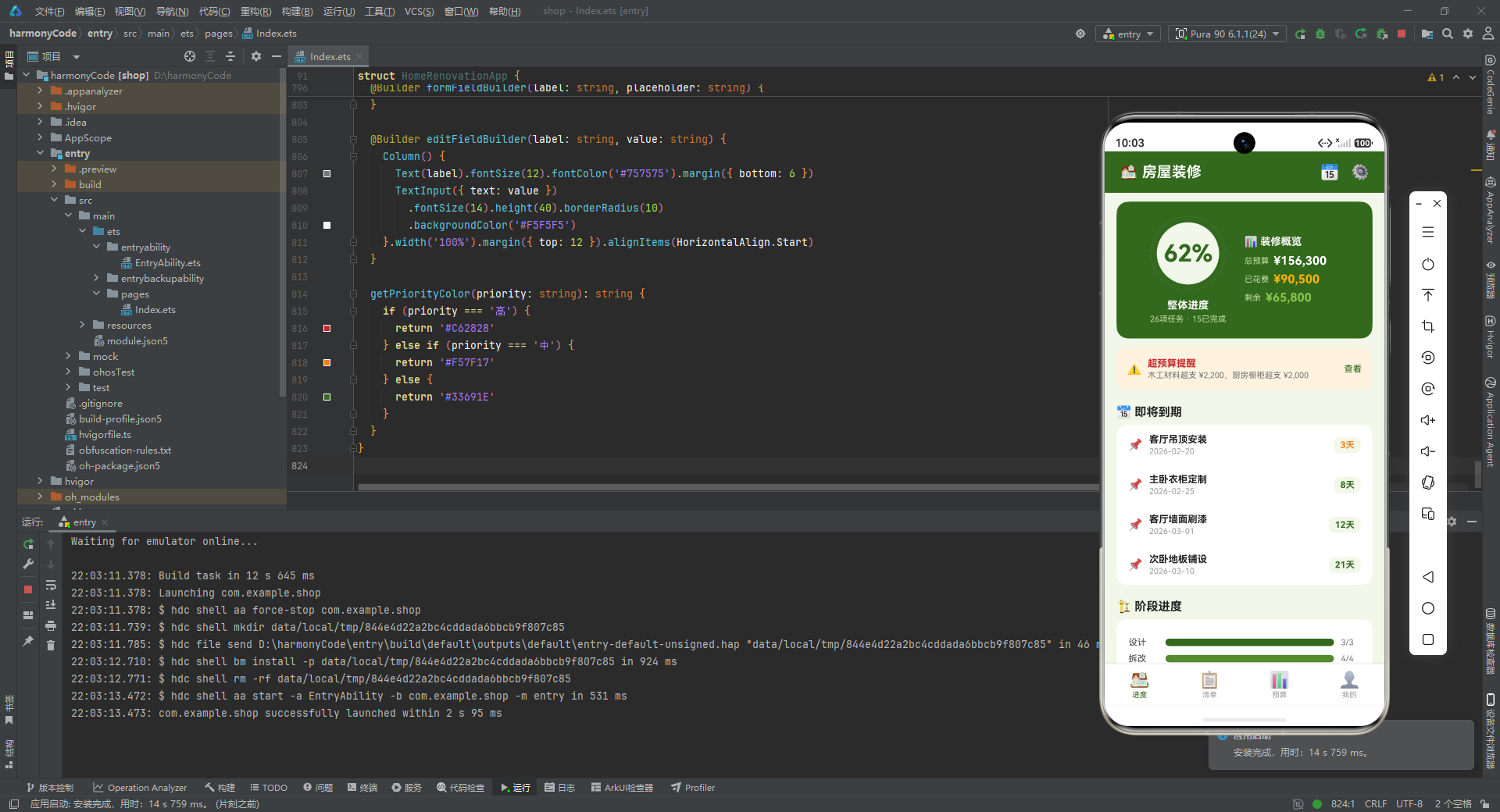Open the Pura 90 device dropdown

coord(1227,34)
